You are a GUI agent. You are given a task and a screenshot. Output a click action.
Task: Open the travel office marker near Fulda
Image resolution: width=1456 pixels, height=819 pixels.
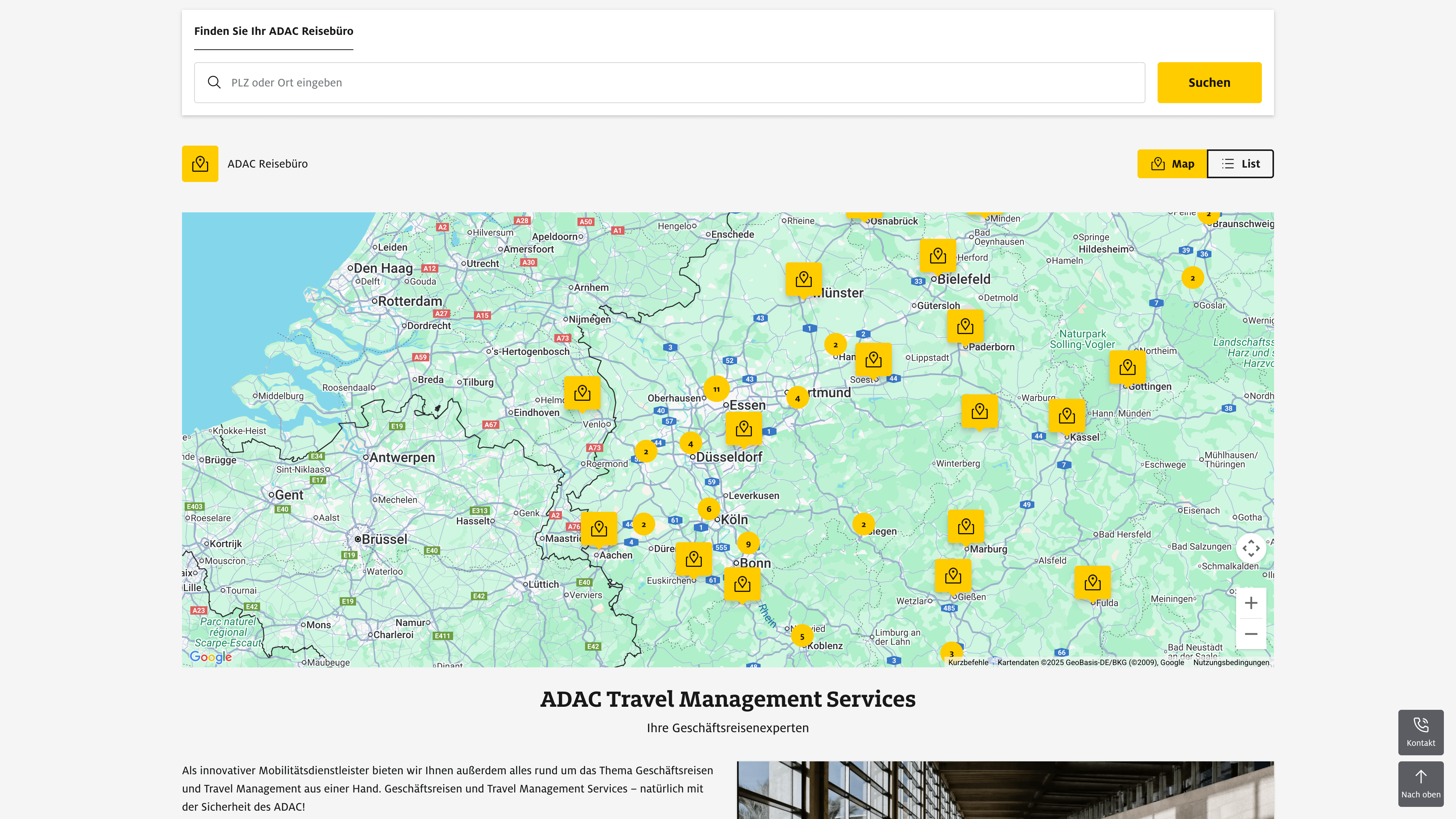pyautogui.click(x=1092, y=582)
